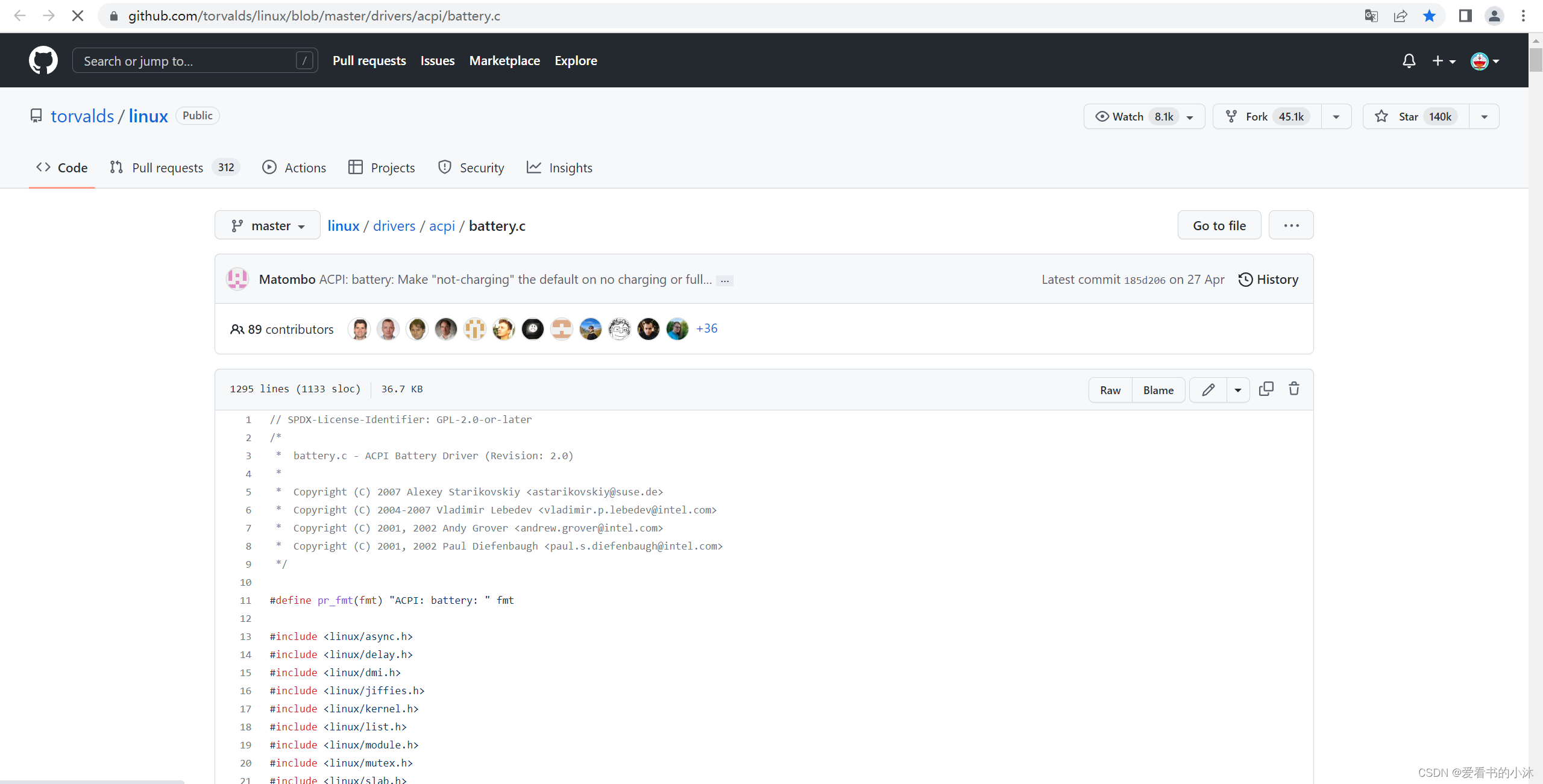Edit this file with pencil icon

[1208, 390]
